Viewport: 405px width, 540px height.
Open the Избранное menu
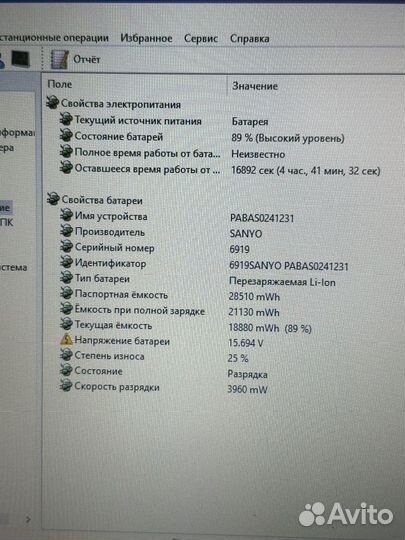pos(146,38)
